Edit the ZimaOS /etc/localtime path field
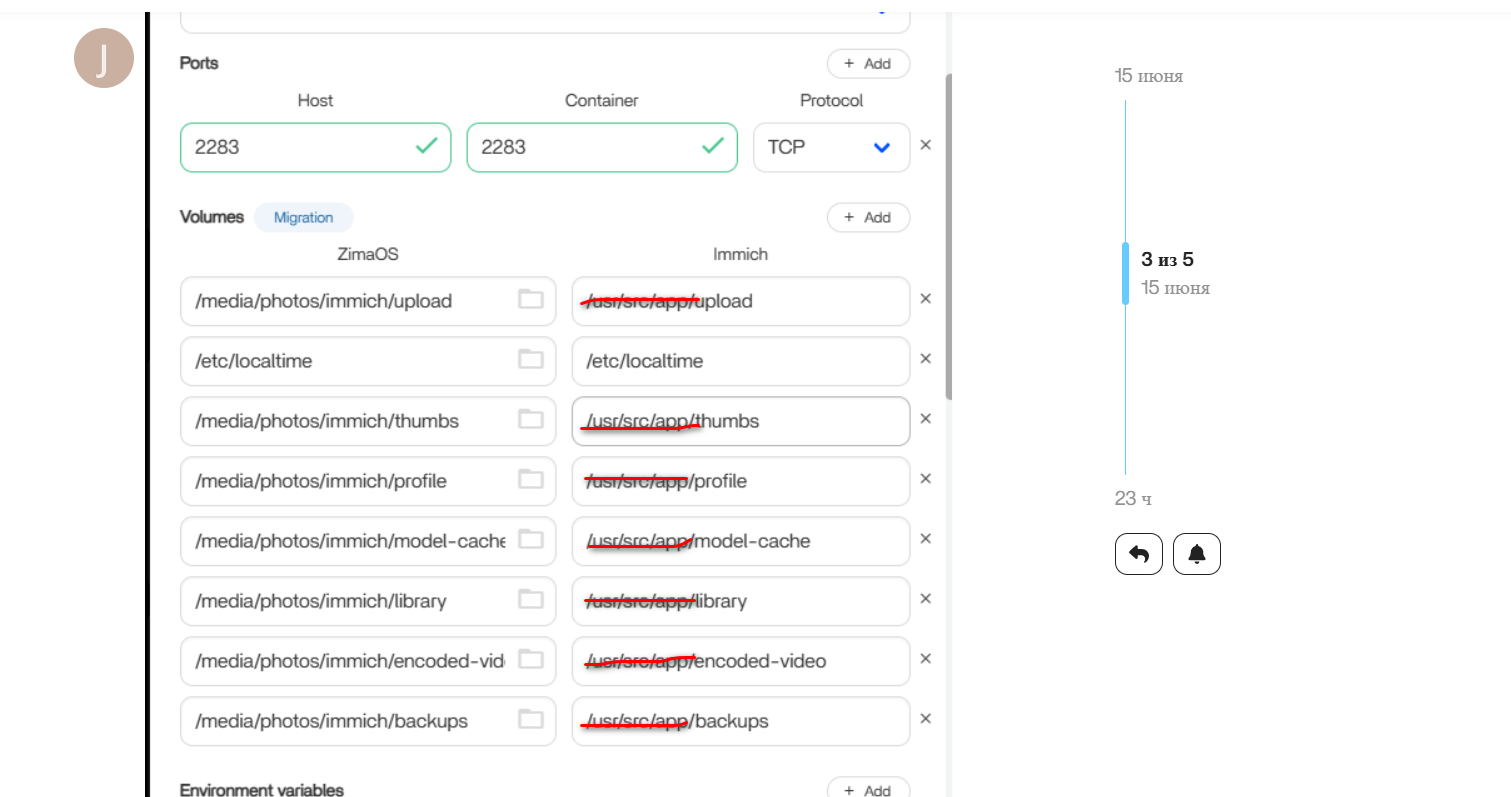The height and width of the screenshot is (797, 1511). 368,361
